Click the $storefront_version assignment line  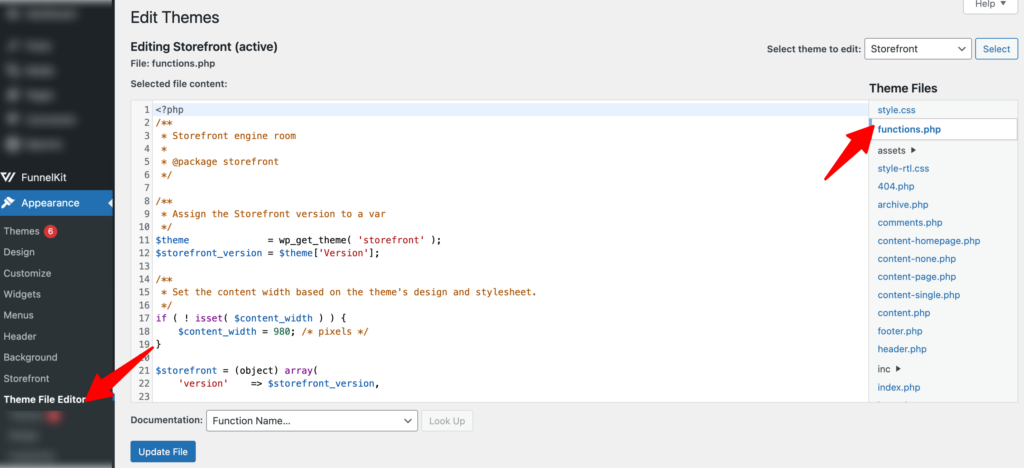tap(267, 253)
